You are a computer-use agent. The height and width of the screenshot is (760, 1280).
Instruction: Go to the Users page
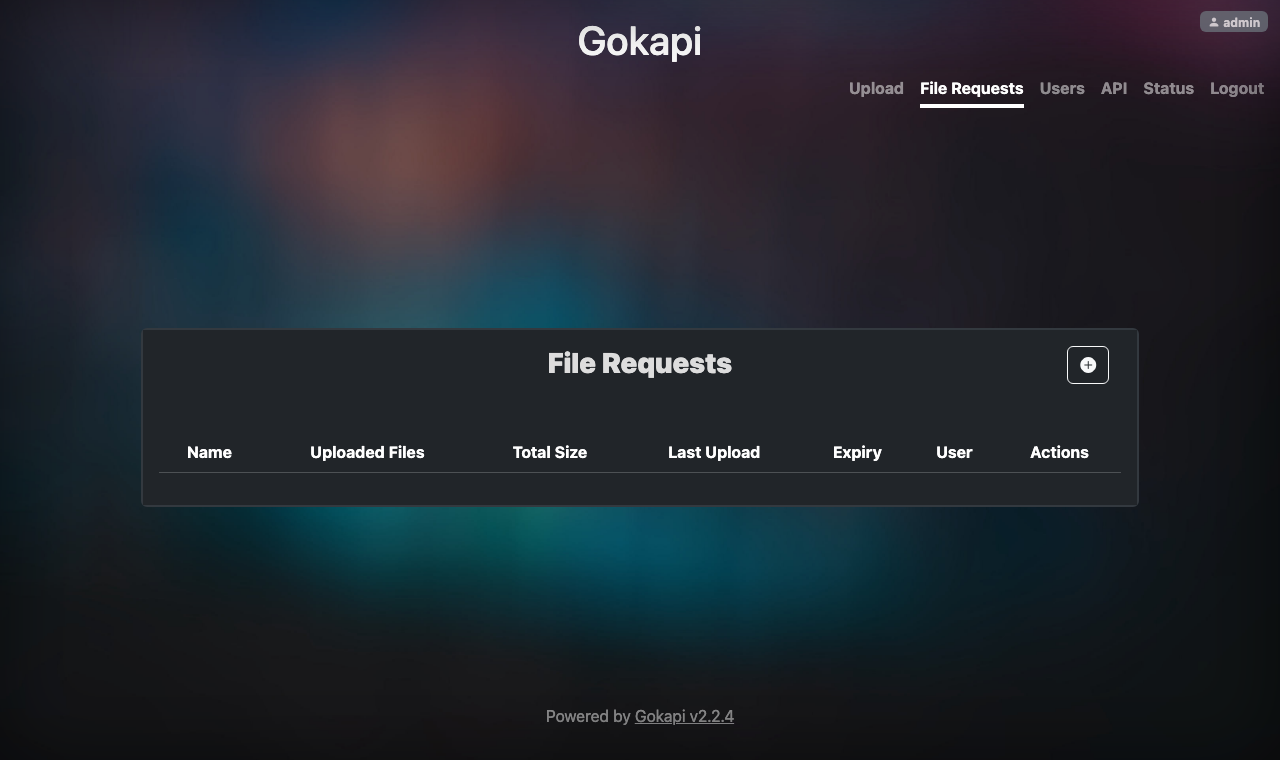1062,88
